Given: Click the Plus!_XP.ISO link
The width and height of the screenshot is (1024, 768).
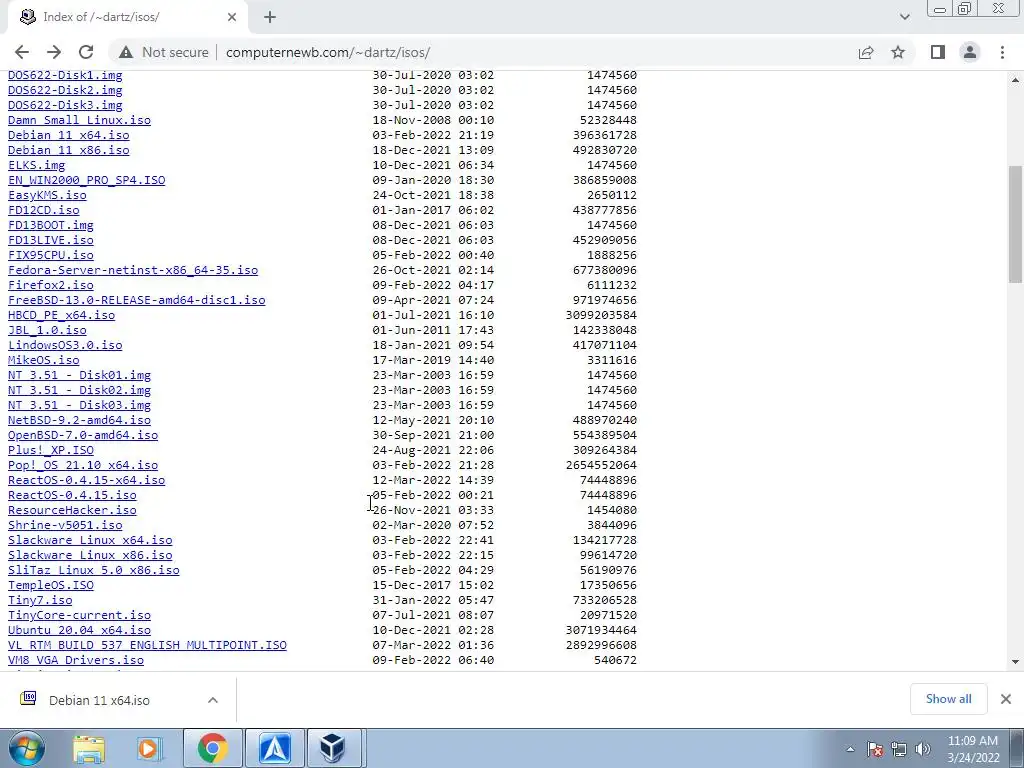Looking at the screenshot, I should coord(50,451).
